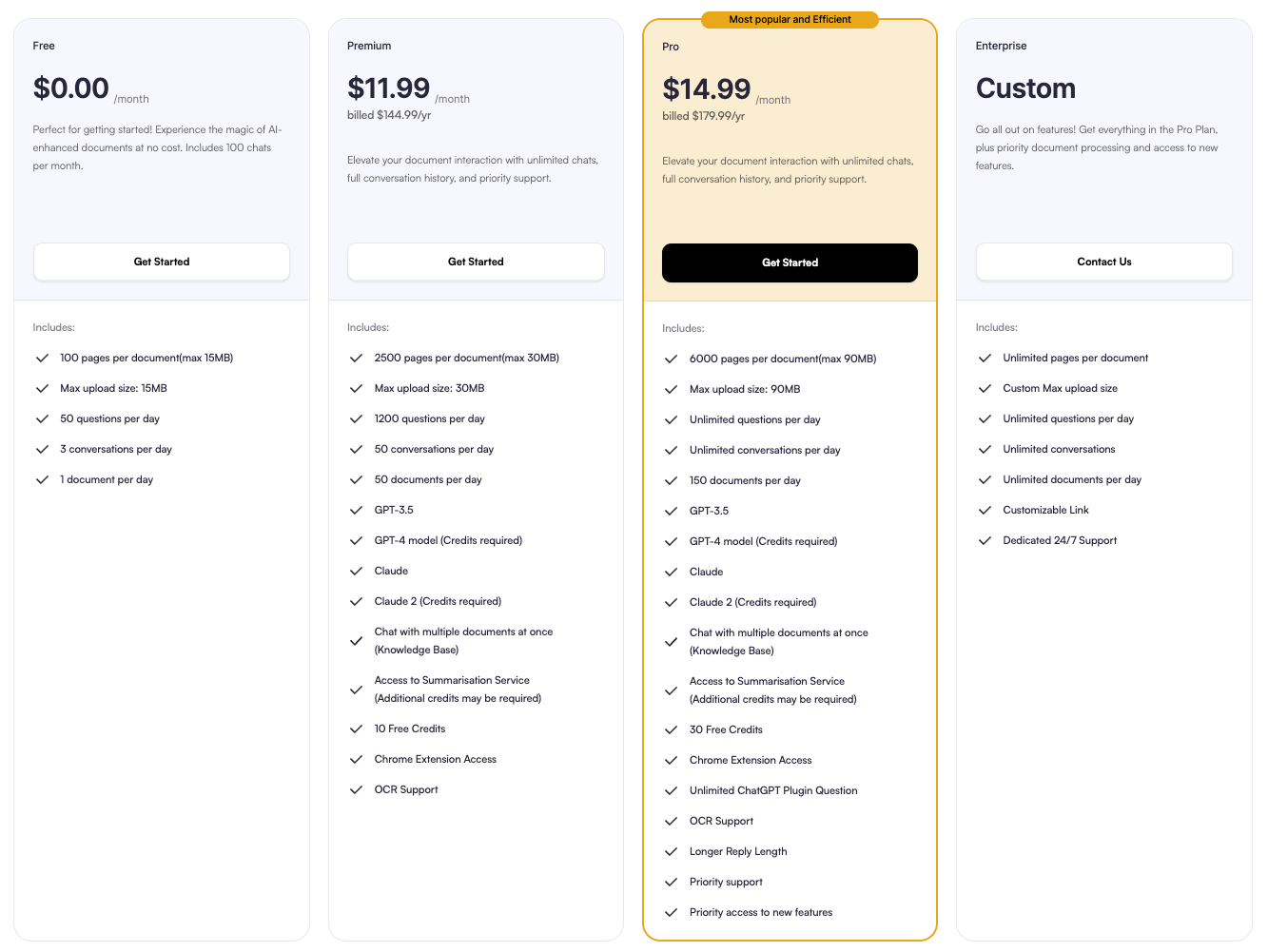The width and height of the screenshot is (1268, 952).
Task: Click checkmark next to 10 Free Credits
Action: [x=356, y=729]
